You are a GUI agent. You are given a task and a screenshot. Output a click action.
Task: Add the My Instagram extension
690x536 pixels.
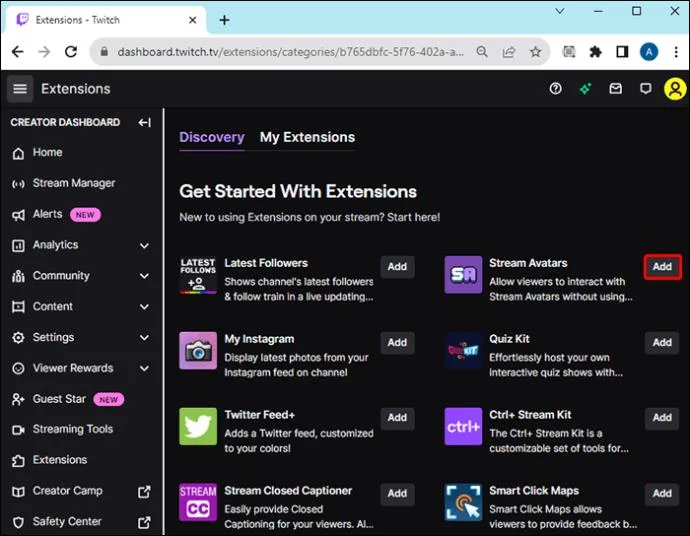(397, 342)
